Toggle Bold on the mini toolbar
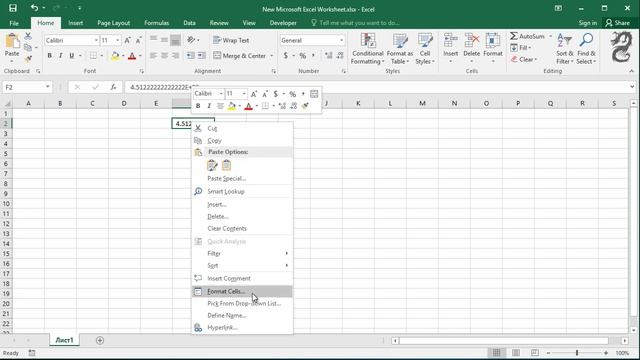The image size is (640, 360). 198,106
